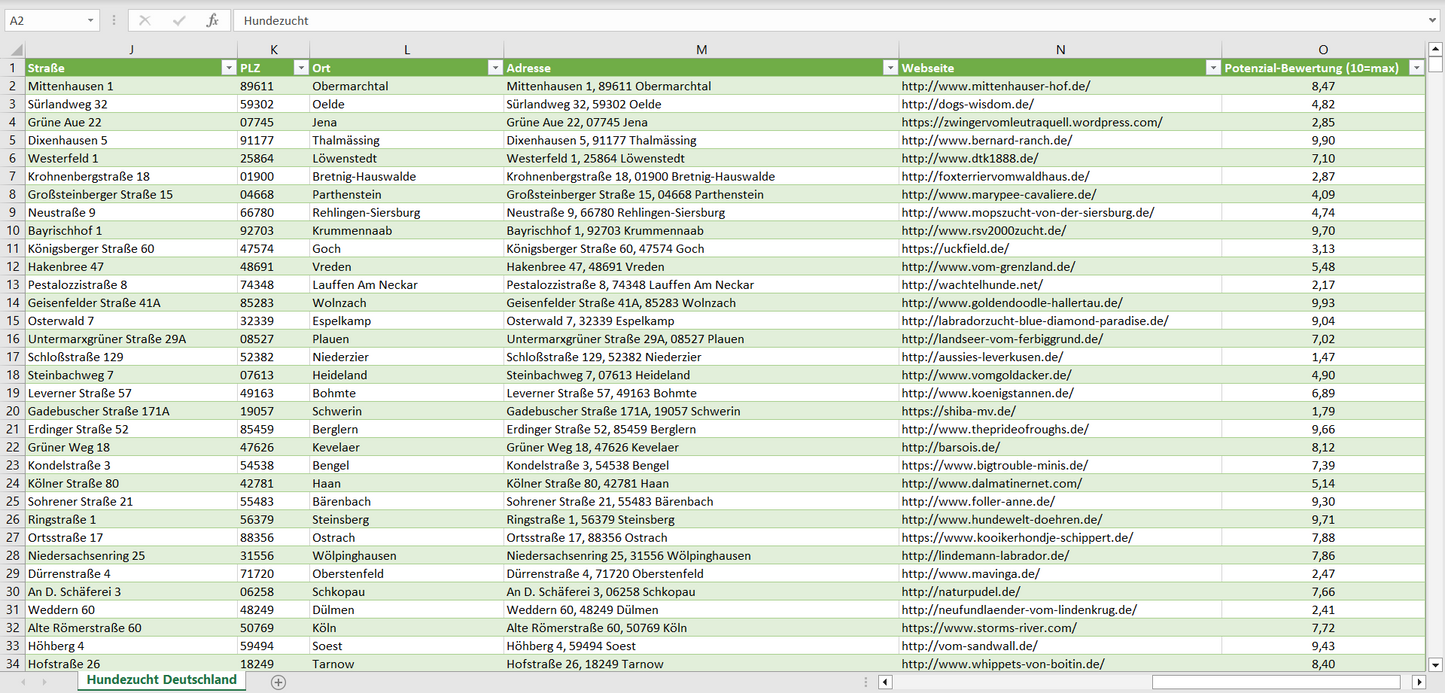Click the Cancel (X) icon beside formula bar
1445x693 pixels.
(x=144, y=19)
